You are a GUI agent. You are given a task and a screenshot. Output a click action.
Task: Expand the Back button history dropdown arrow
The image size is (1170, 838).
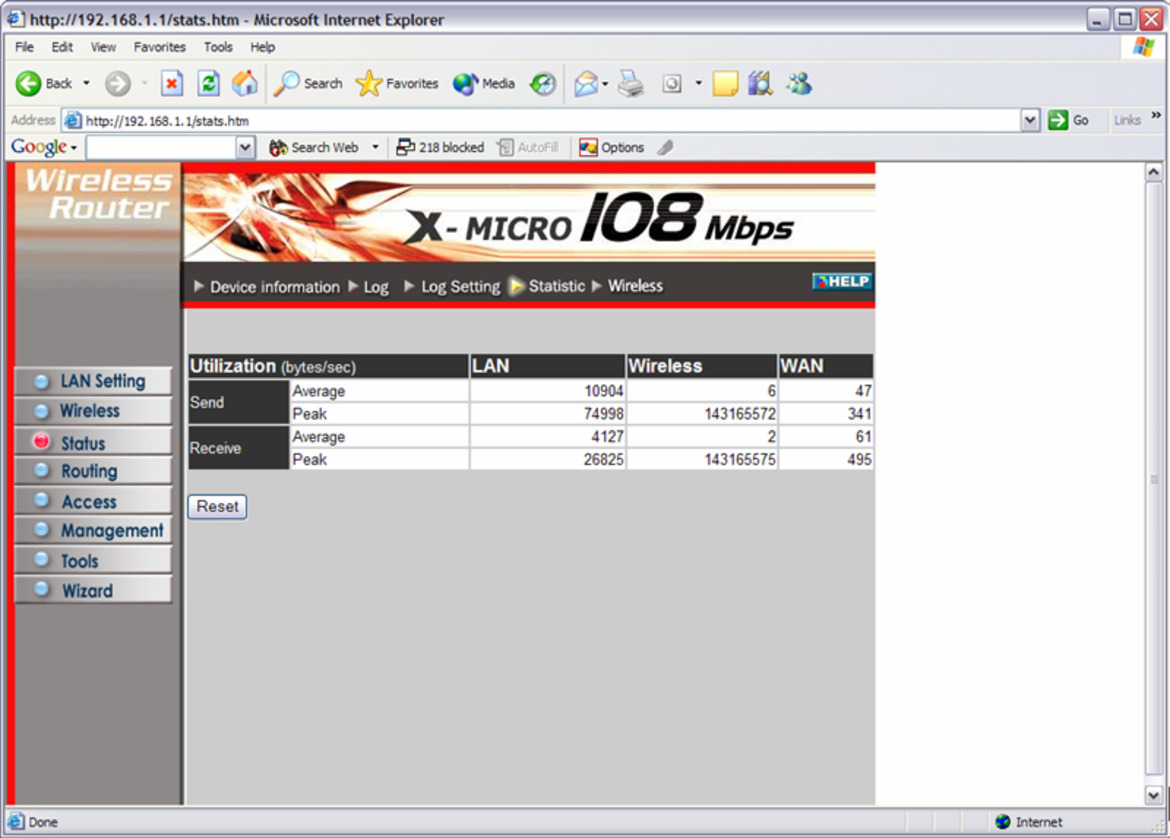point(87,84)
